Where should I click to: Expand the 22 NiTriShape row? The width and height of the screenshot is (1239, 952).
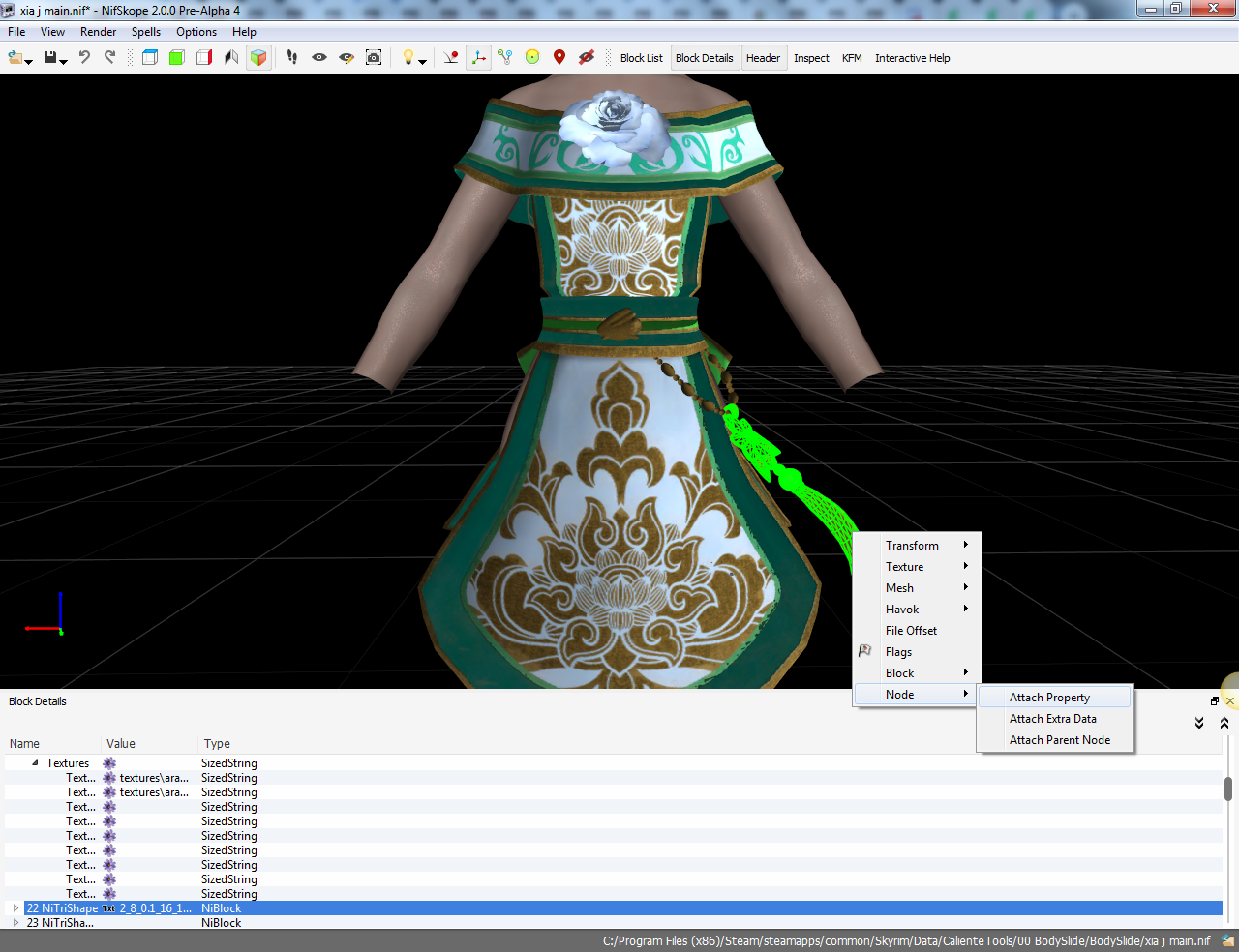click(15, 908)
